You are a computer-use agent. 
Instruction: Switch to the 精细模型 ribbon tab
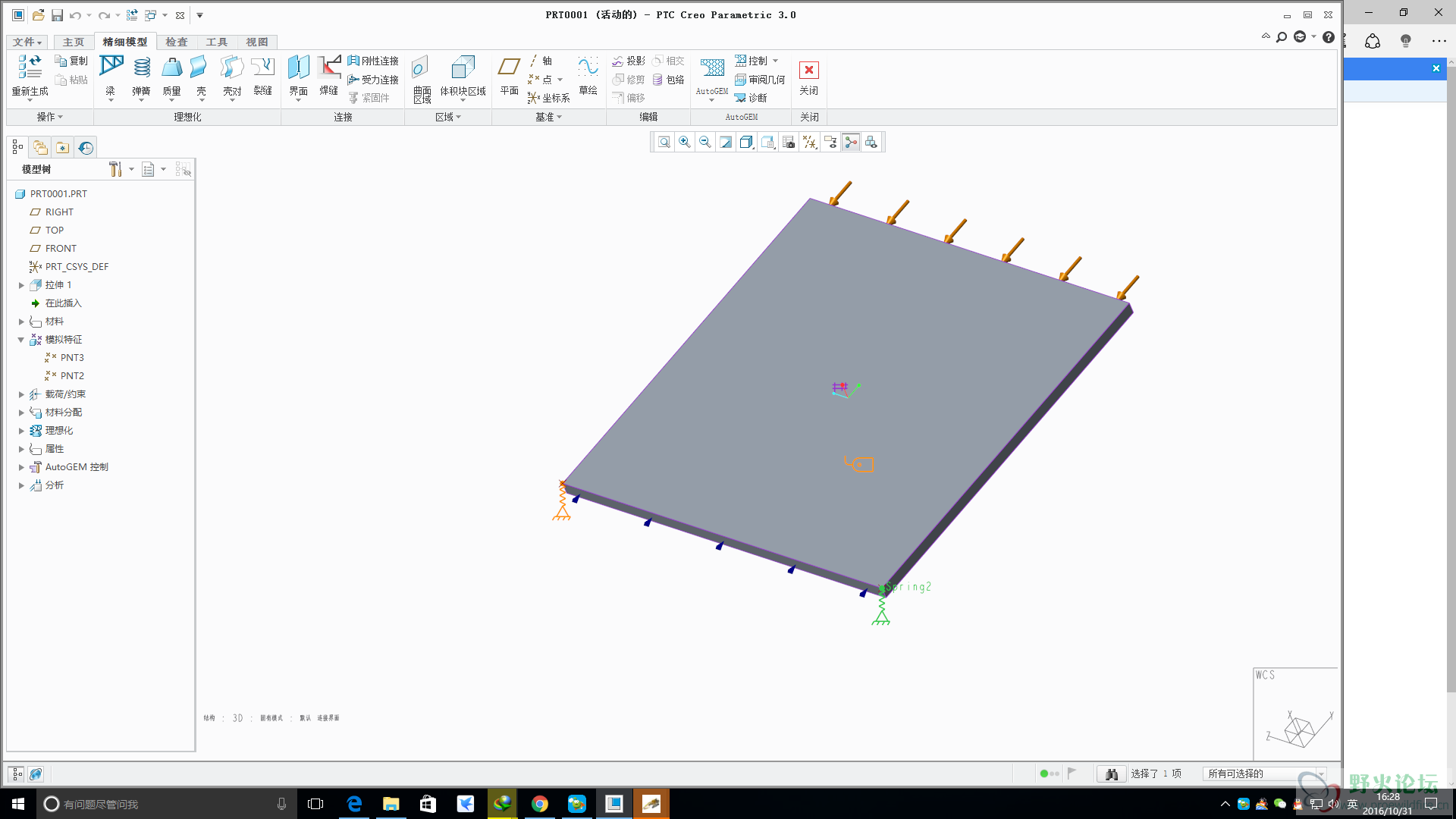(125, 42)
